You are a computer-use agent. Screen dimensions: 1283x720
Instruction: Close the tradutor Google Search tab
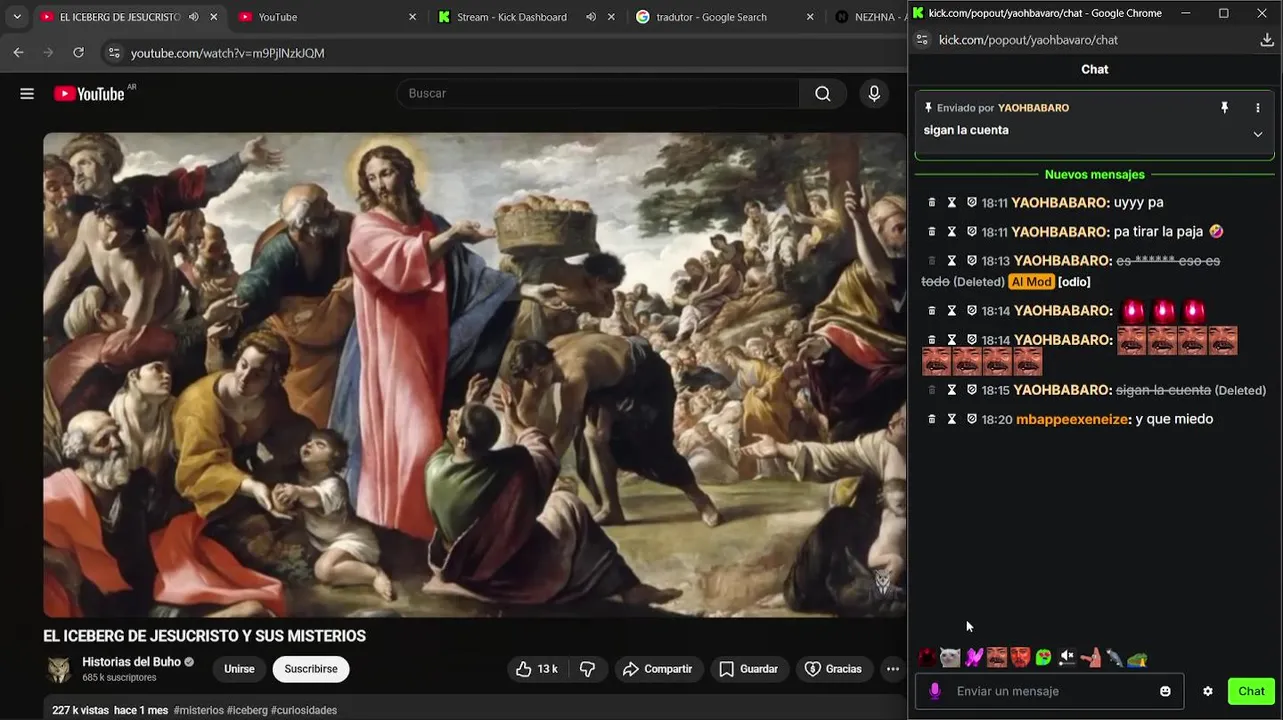coord(810,17)
